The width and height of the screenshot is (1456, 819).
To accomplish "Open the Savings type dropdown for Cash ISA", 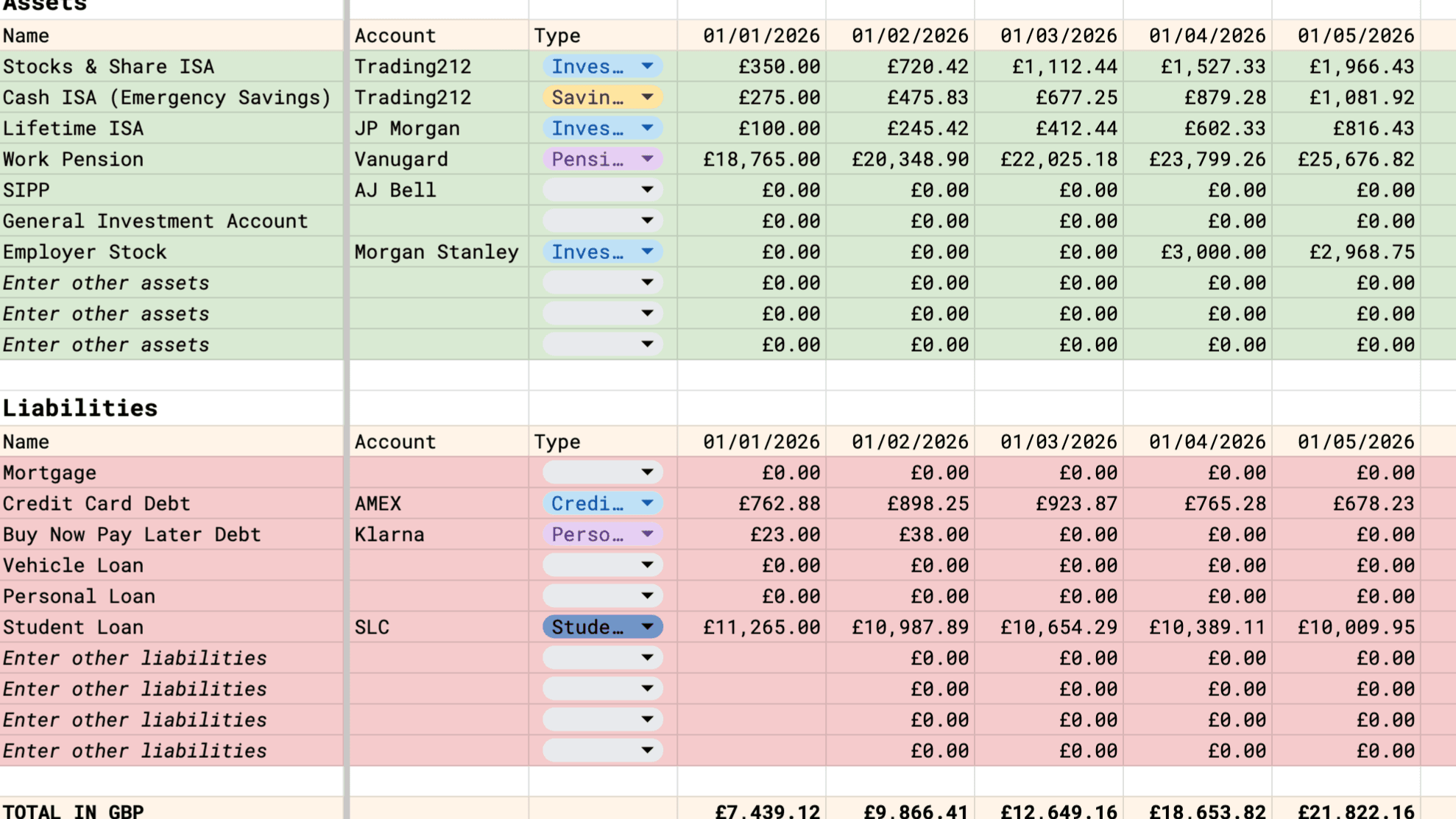I will click(x=603, y=97).
